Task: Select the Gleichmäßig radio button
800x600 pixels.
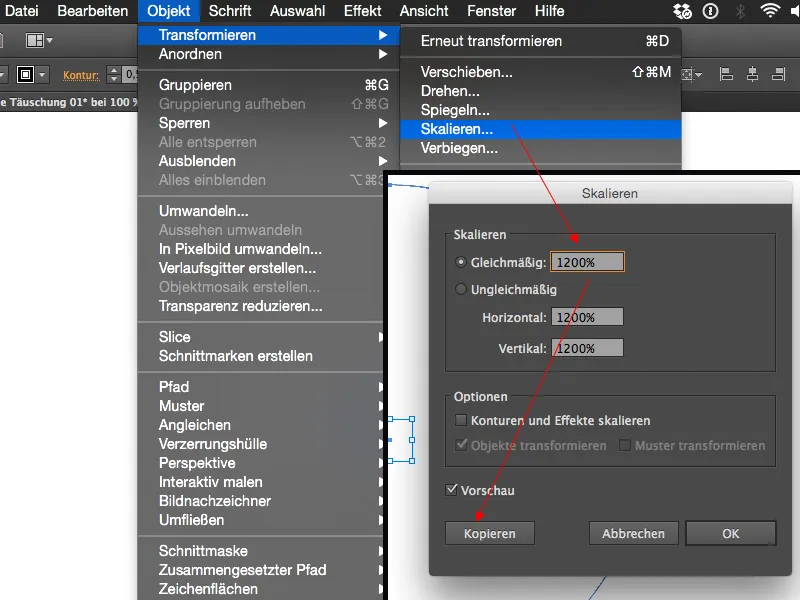Action: (x=461, y=262)
